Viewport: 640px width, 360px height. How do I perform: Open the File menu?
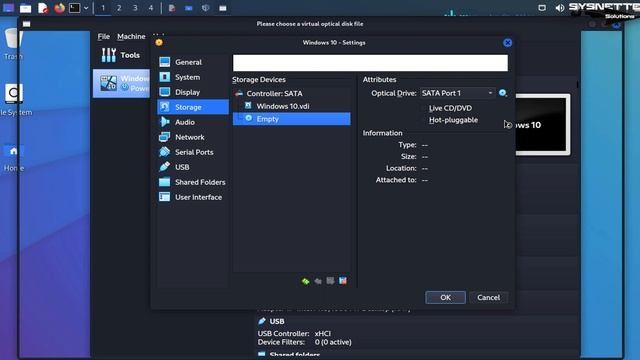pyautogui.click(x=104, y=36)
